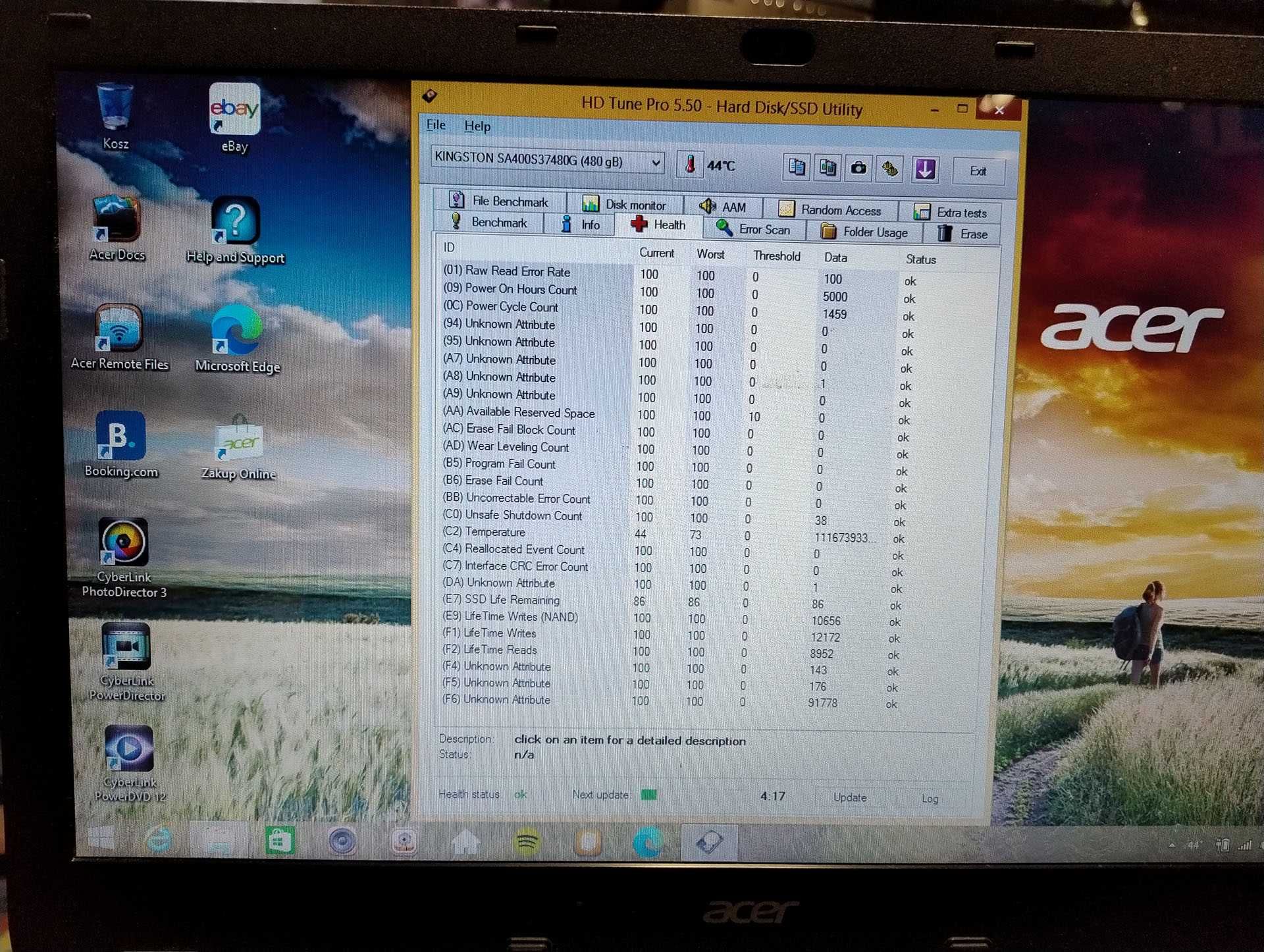The height and width of the screenshot is (952, 1264).
Task: Click the Windows Start button
Action: click(101, 839)
